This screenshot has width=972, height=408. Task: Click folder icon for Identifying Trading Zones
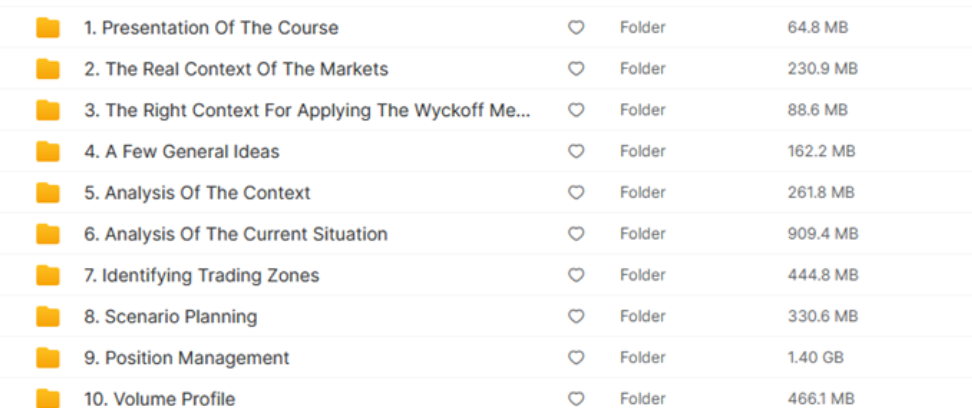pos(47,275)
